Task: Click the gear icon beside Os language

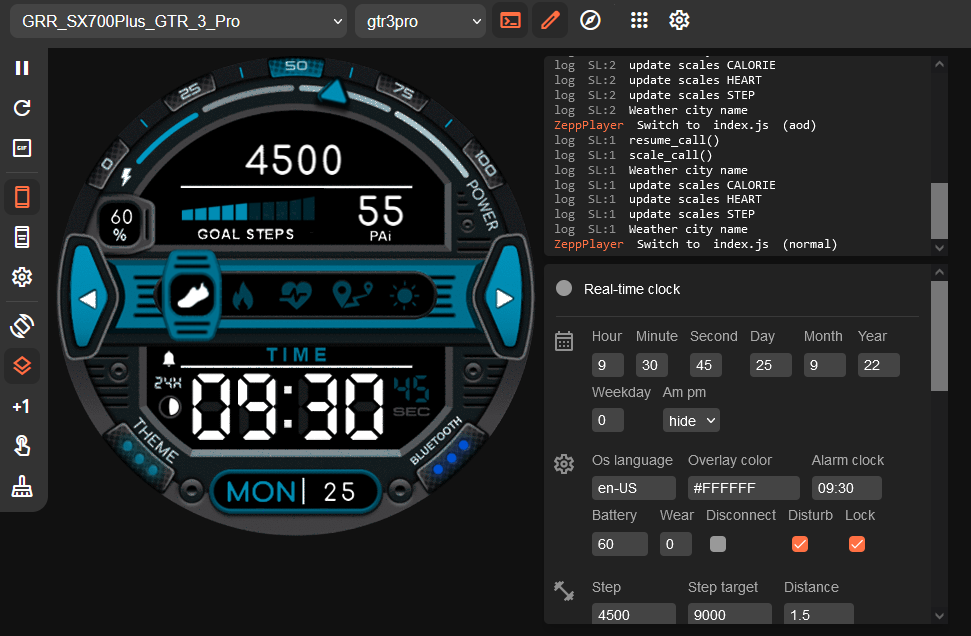Action: pyautogui.click(x=564, y=464)
